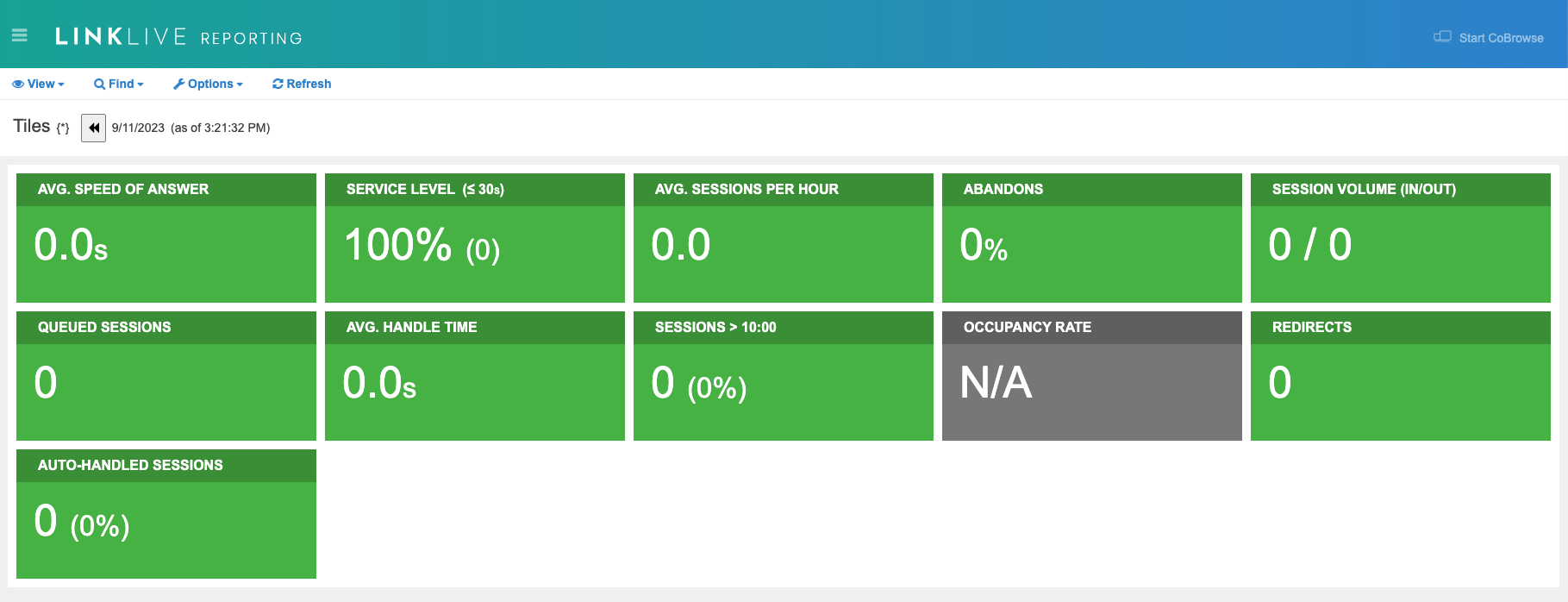1568x602 pixels.
Task: Click the magnifier icon beside Find
Action: click(100, 85)
